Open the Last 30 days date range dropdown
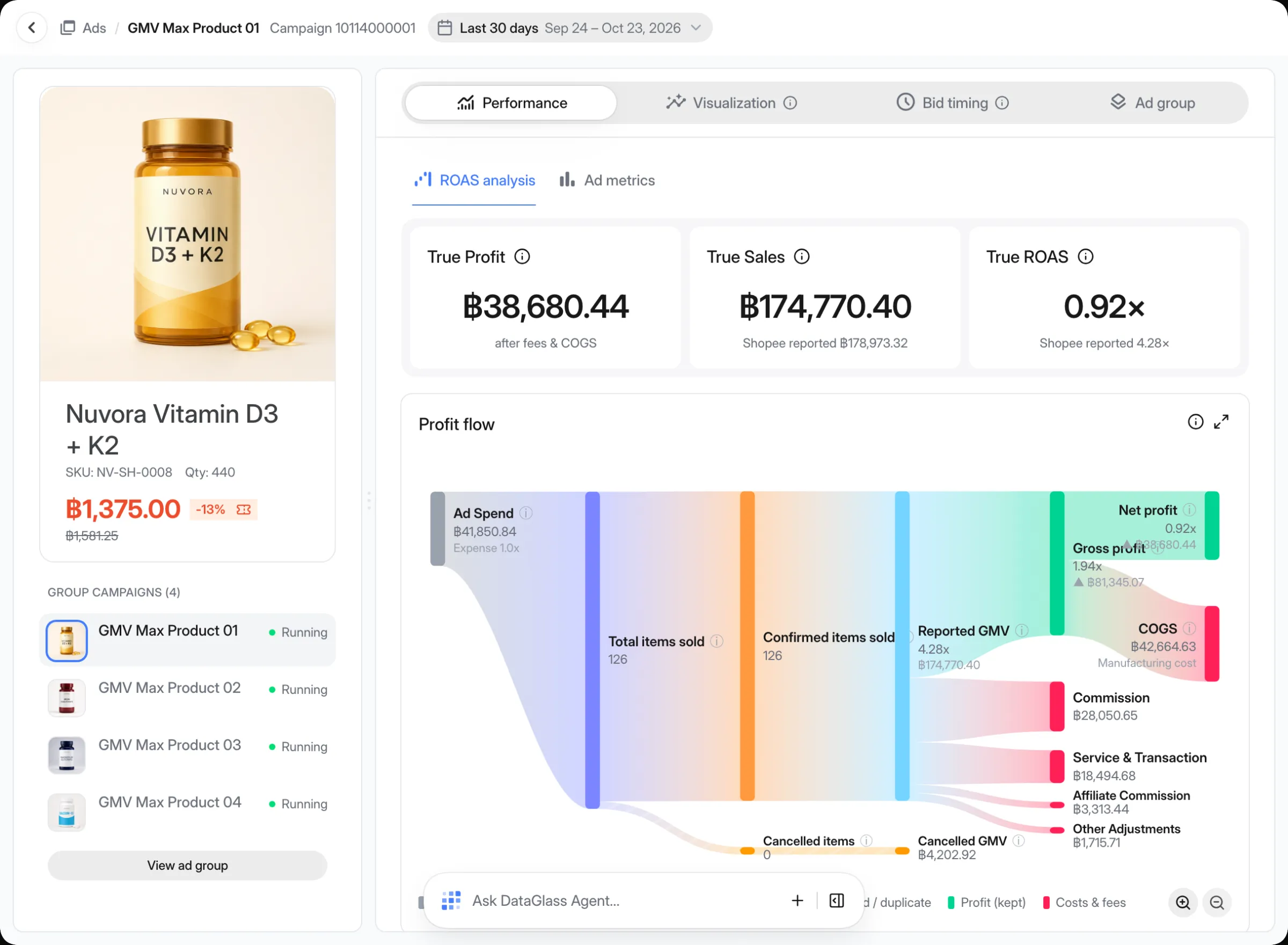Screen dimensions: 1288x945 pos(569,28)
